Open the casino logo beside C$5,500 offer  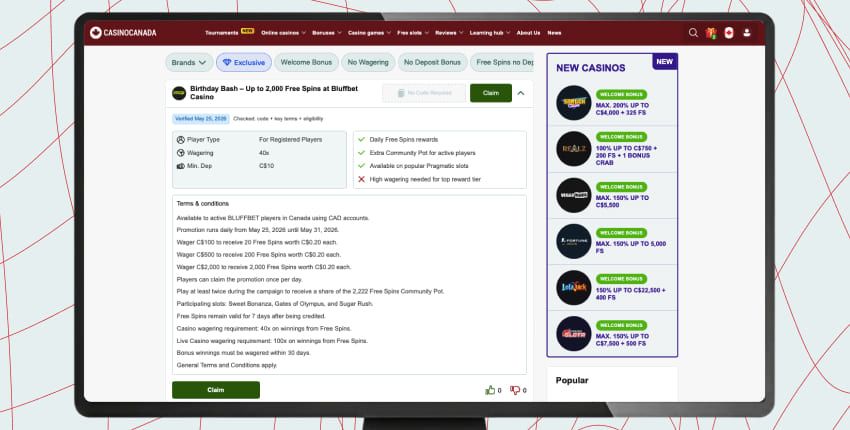574,195
